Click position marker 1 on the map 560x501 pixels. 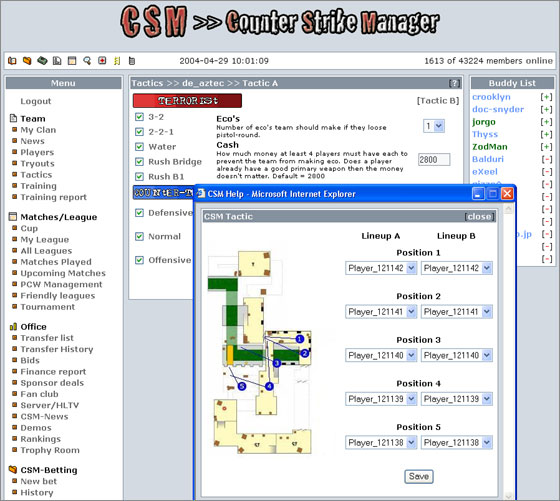click(300, 339)
